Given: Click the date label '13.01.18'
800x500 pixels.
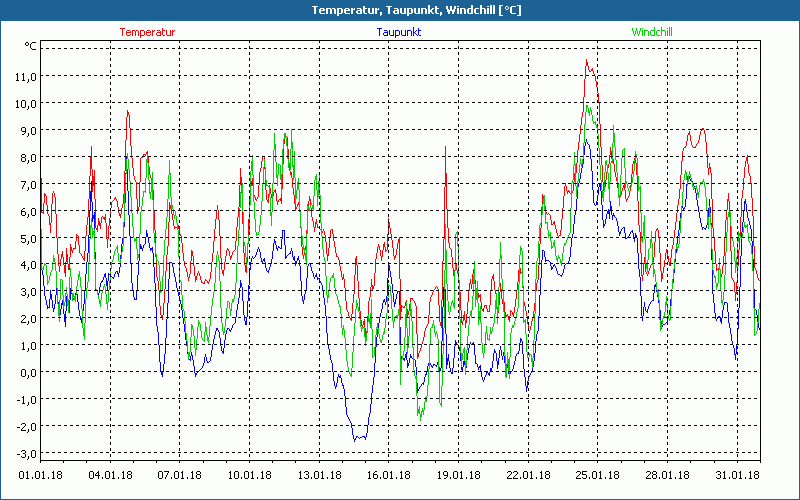Looking at the screenshot, I should [x=319, y=475].
